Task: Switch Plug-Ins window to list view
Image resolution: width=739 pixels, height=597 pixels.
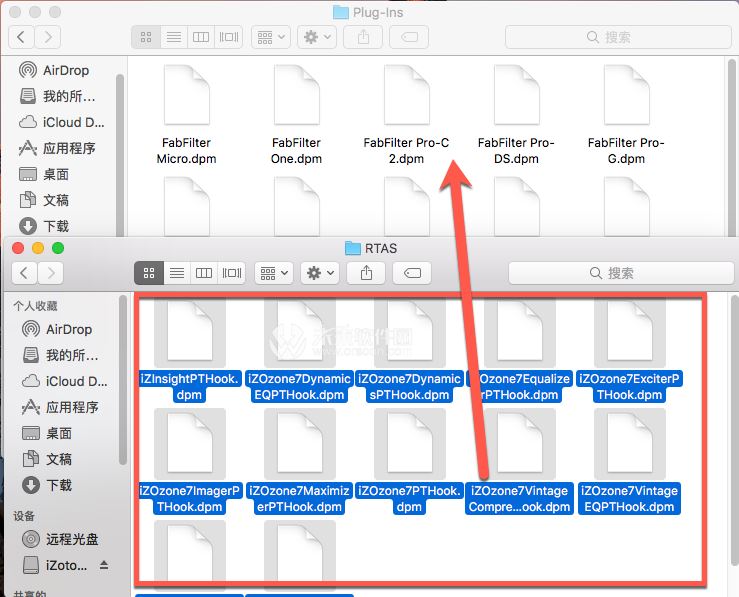Action: (x=174, y=37)
